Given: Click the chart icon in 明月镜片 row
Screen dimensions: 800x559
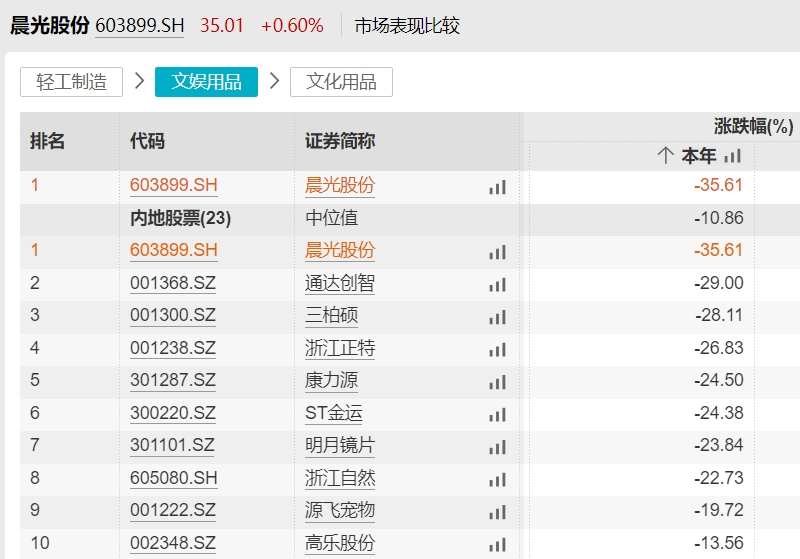Looking at the screenshot, I should point(497,447).
